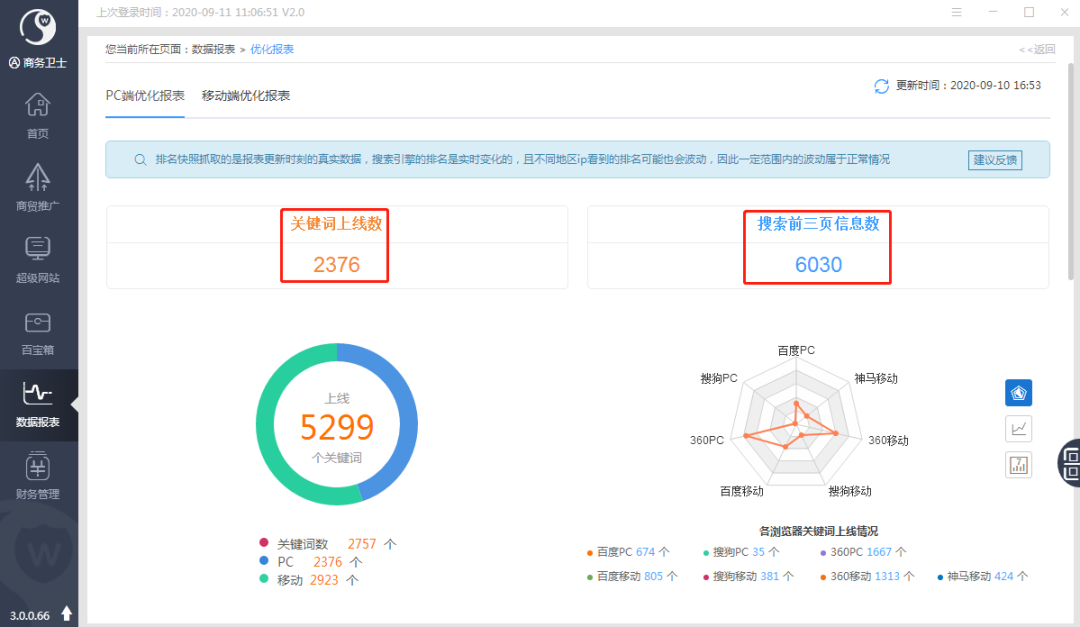Switch to radar chart view icon

pyautogui.click(x=1019, y=393)
